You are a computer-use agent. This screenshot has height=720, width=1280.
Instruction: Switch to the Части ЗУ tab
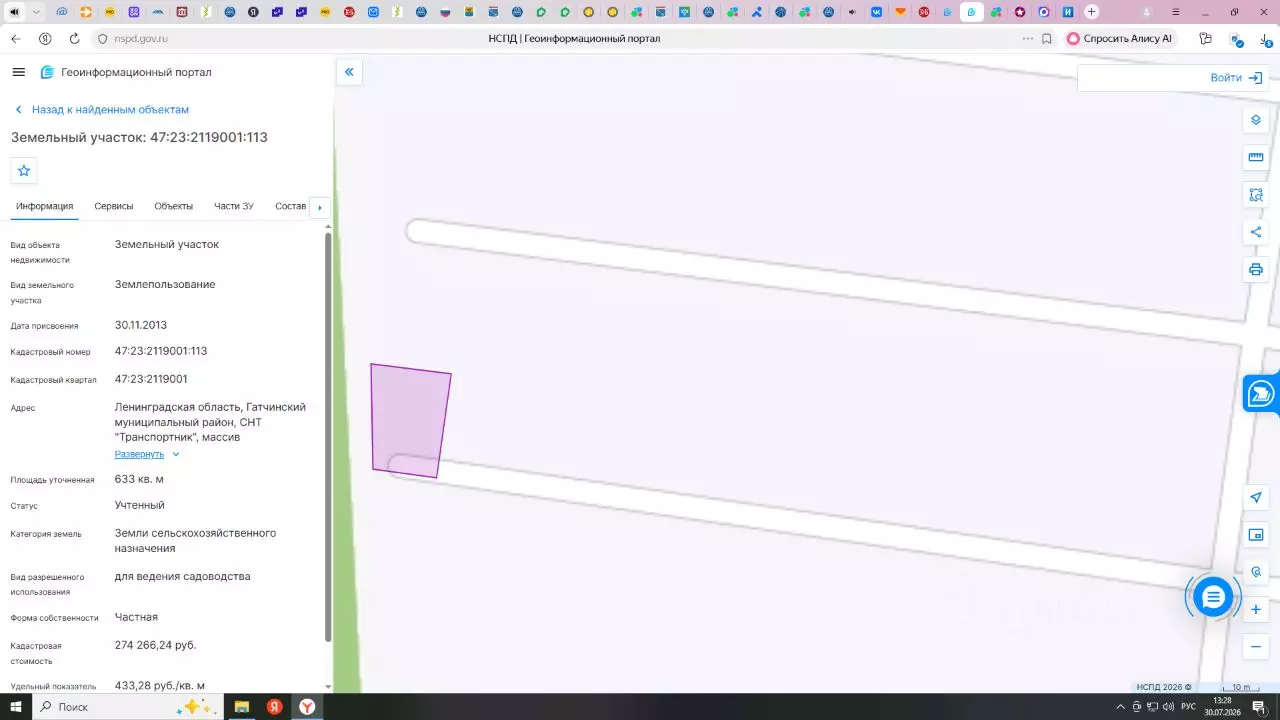[234, 206]
